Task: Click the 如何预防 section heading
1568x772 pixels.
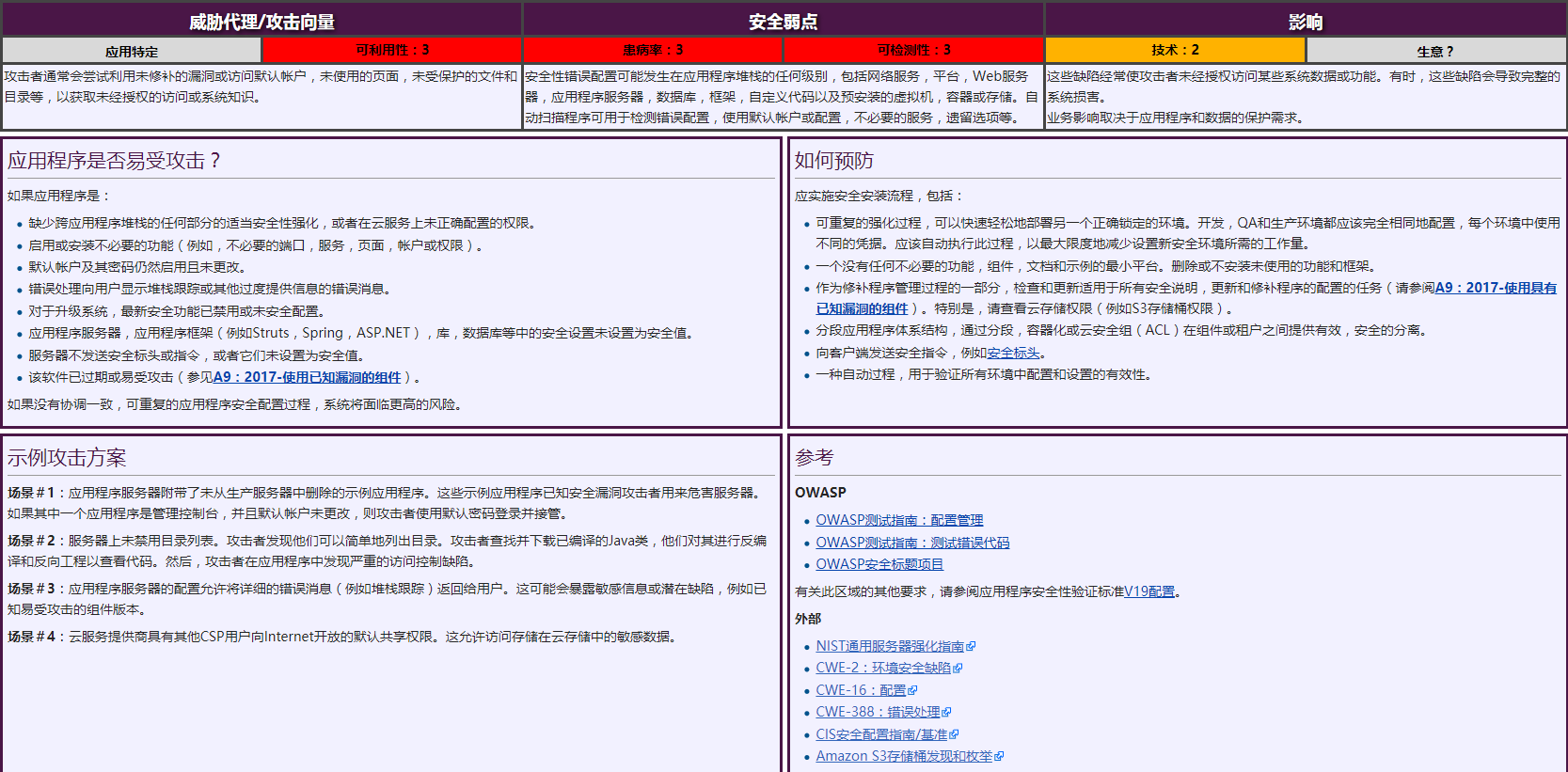Action: pyautogui.click(x=833, y=161)
